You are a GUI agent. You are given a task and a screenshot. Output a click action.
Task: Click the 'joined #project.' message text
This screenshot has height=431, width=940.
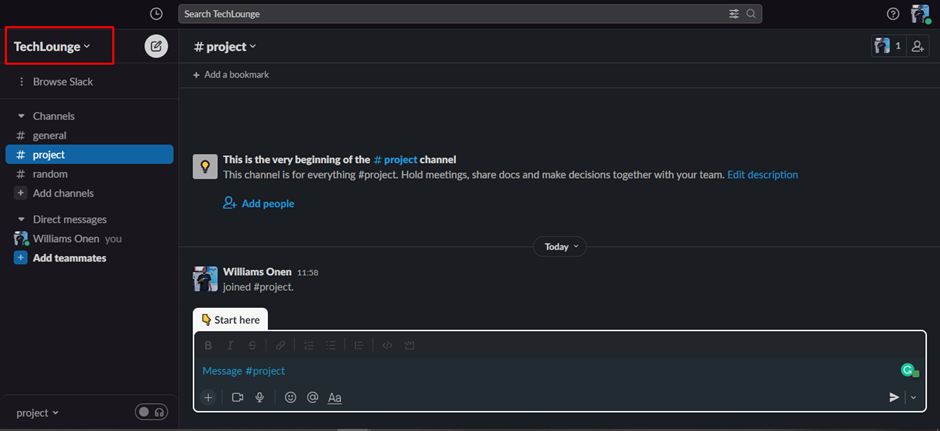coord(258,287)
